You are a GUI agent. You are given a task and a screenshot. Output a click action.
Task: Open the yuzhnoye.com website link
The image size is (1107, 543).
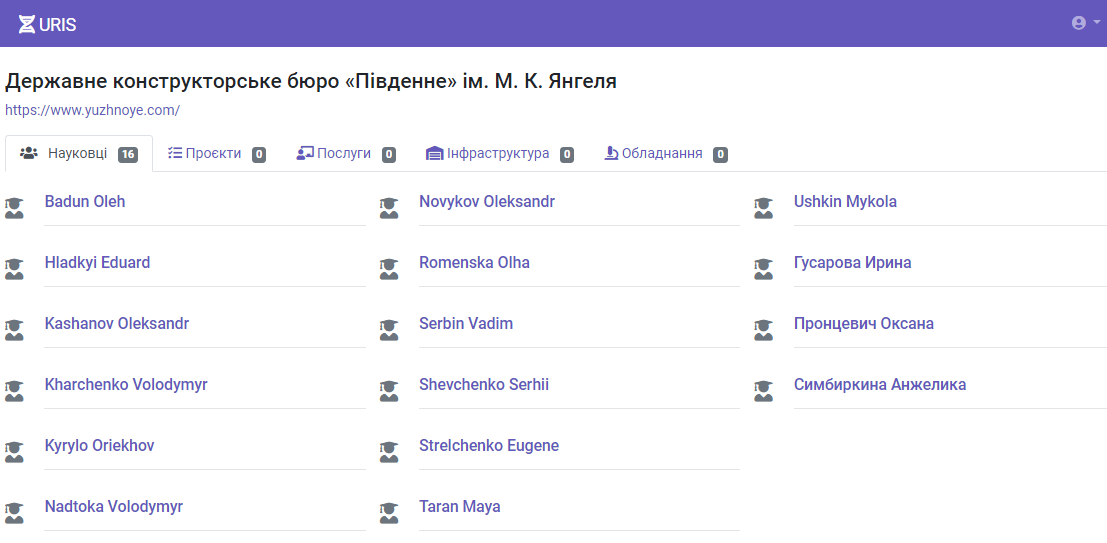(x=92, y=110)
